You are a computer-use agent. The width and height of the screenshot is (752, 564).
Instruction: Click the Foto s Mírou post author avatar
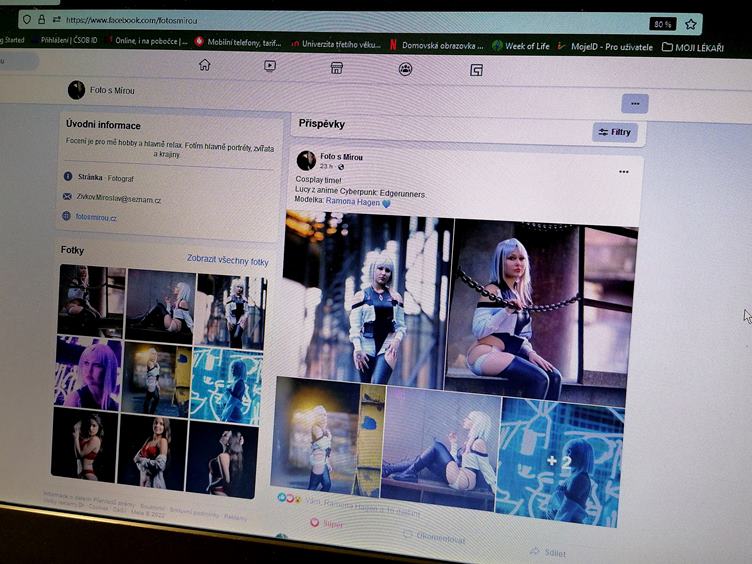(x=306, y=160)
